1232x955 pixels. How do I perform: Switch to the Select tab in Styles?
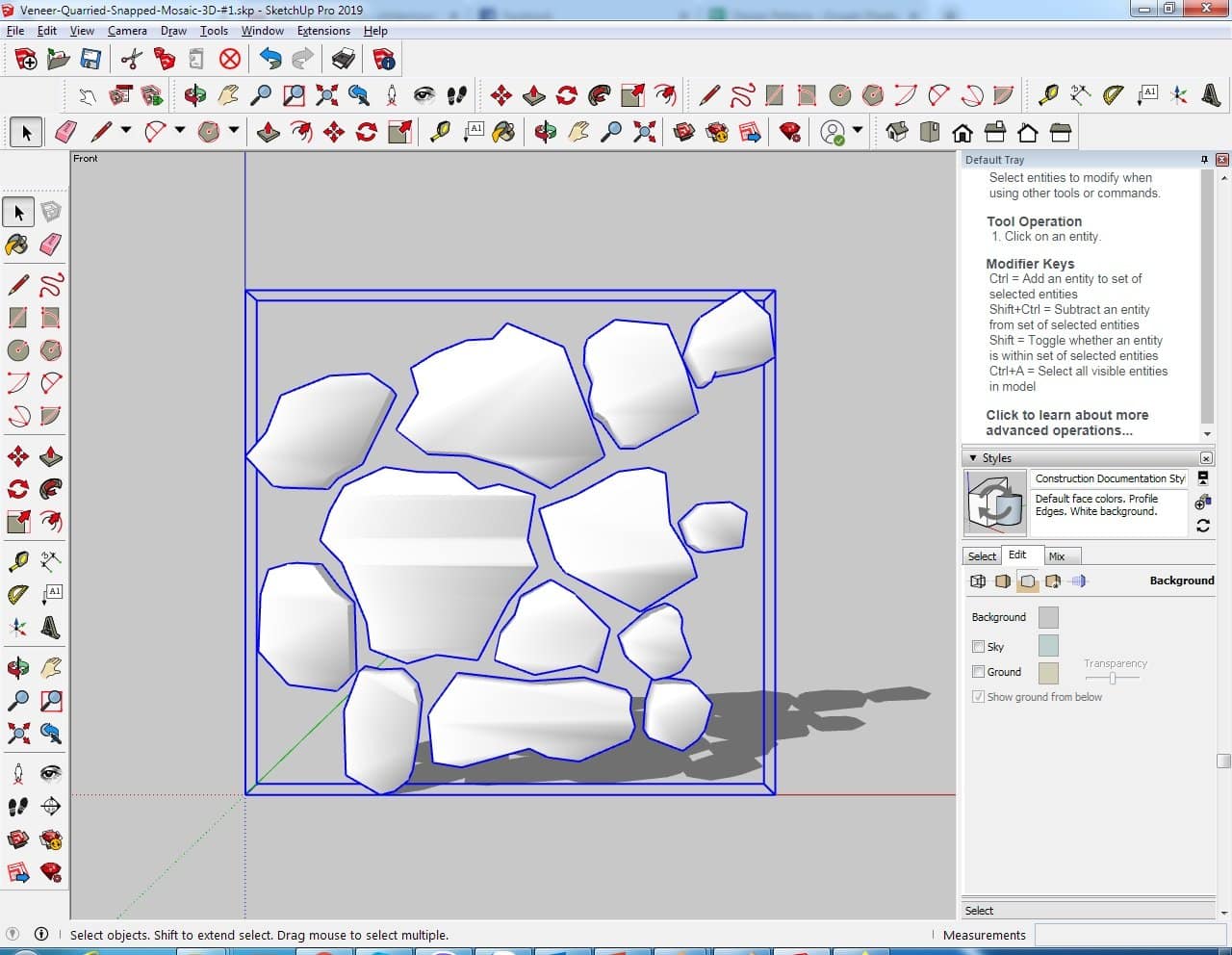(x=982, y=556)
